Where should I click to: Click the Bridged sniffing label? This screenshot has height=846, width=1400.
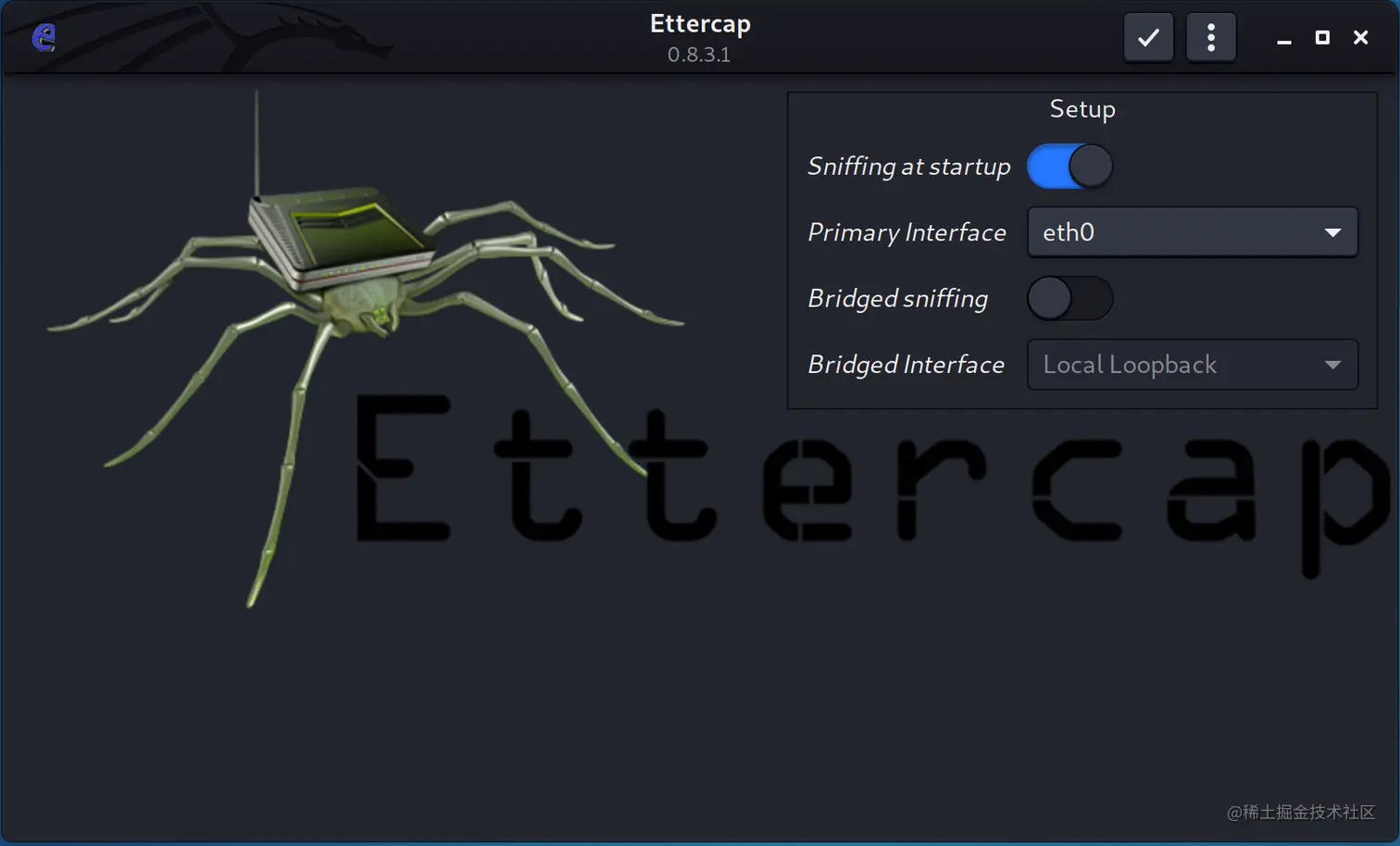[897, 298]
